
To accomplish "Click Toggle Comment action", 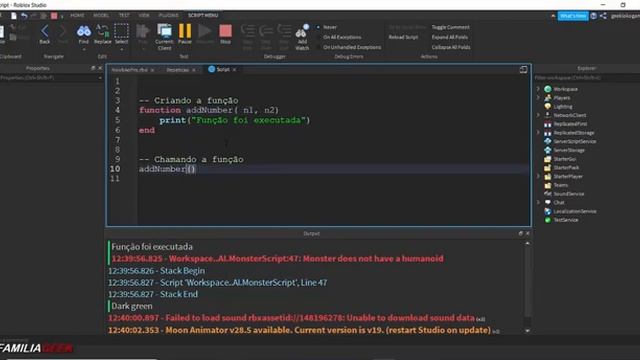I will (451, 27).
